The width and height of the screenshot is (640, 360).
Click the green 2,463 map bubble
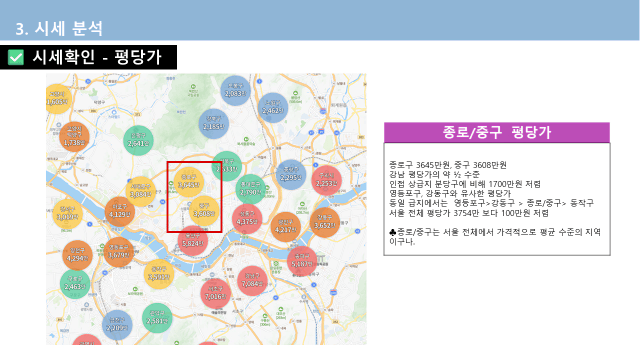75,284
